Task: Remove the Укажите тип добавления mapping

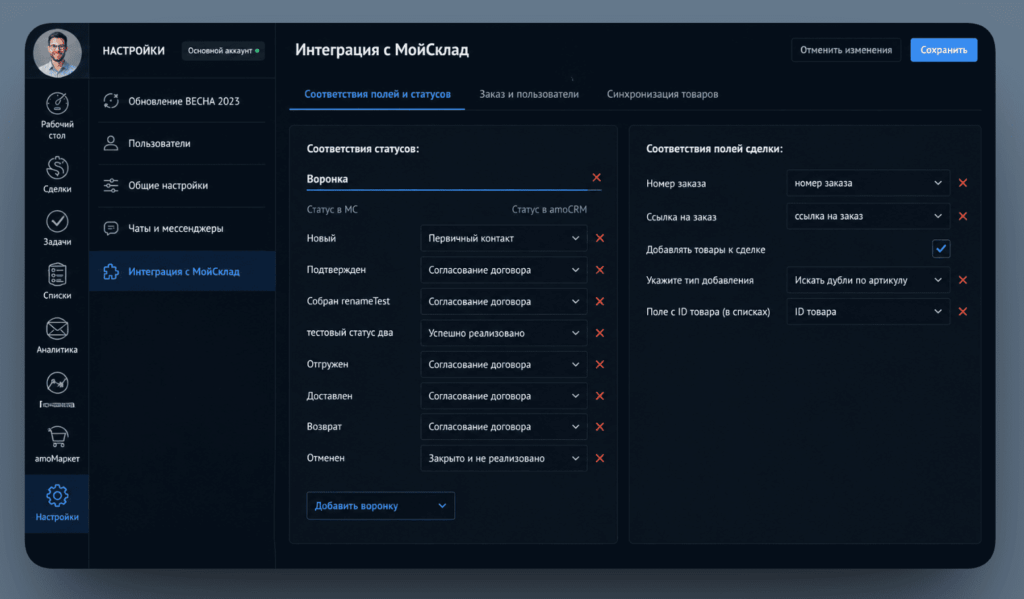Action: click(x=963, y=280)
